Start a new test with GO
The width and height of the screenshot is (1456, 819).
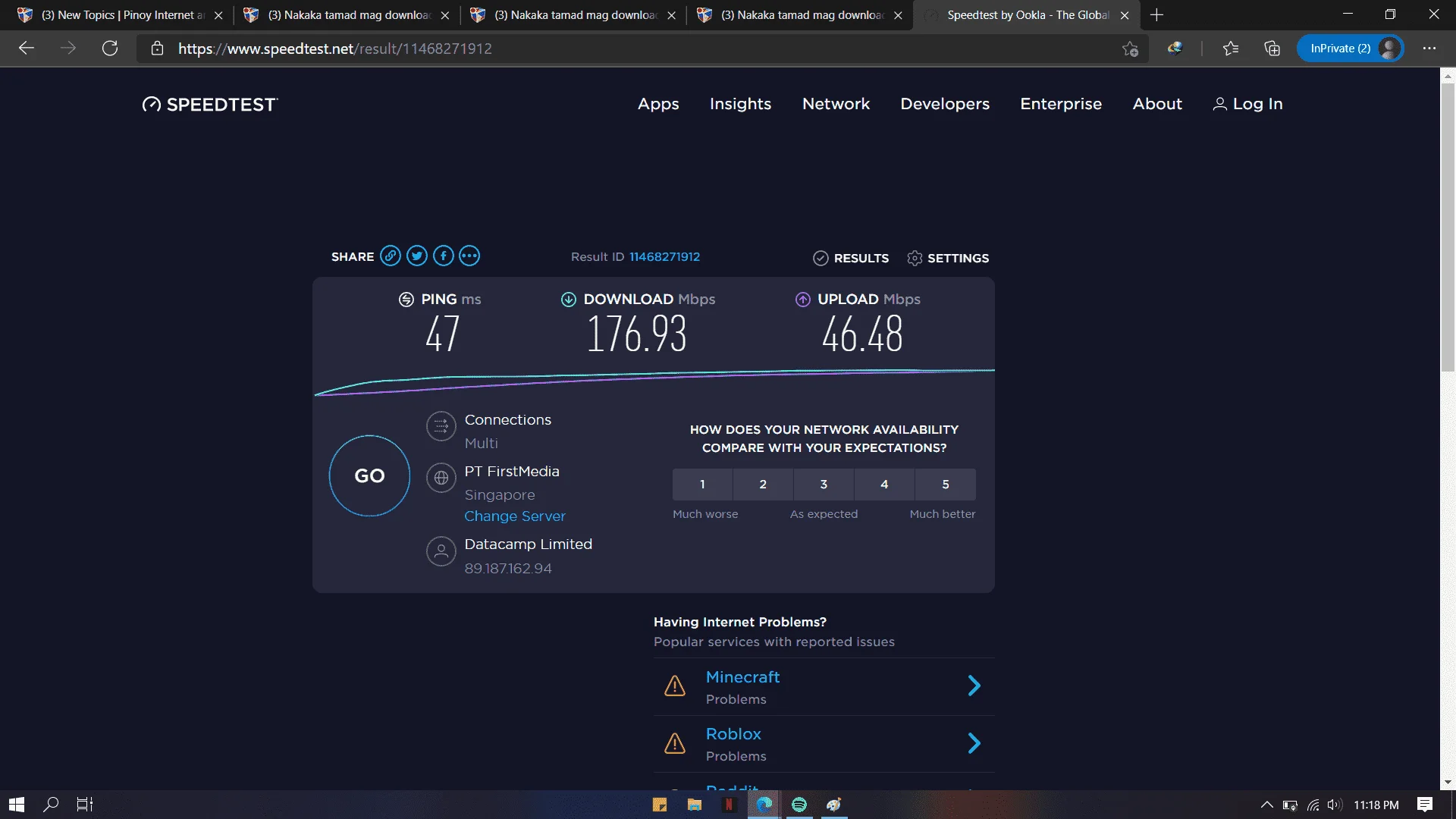[x=369, y=476]
